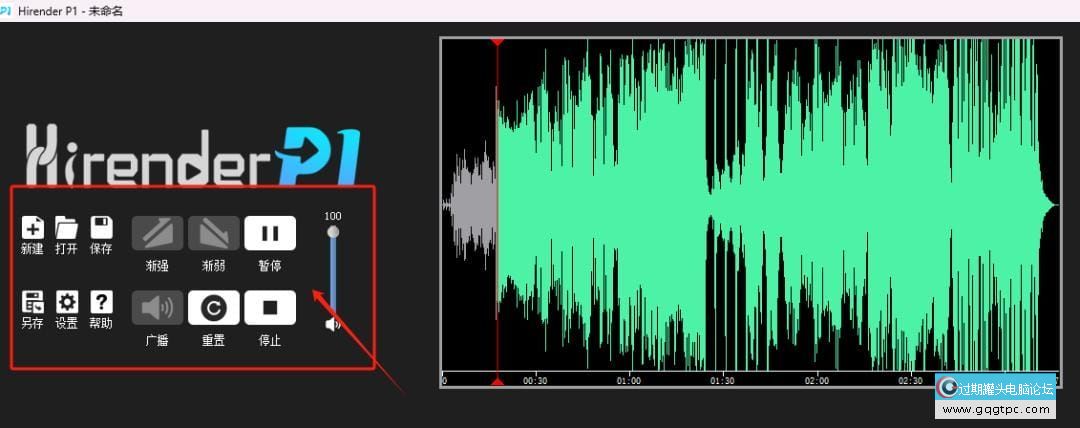Seek to 02:30 on the timeline ruler
1080x428 pixels.
point(911,380)
